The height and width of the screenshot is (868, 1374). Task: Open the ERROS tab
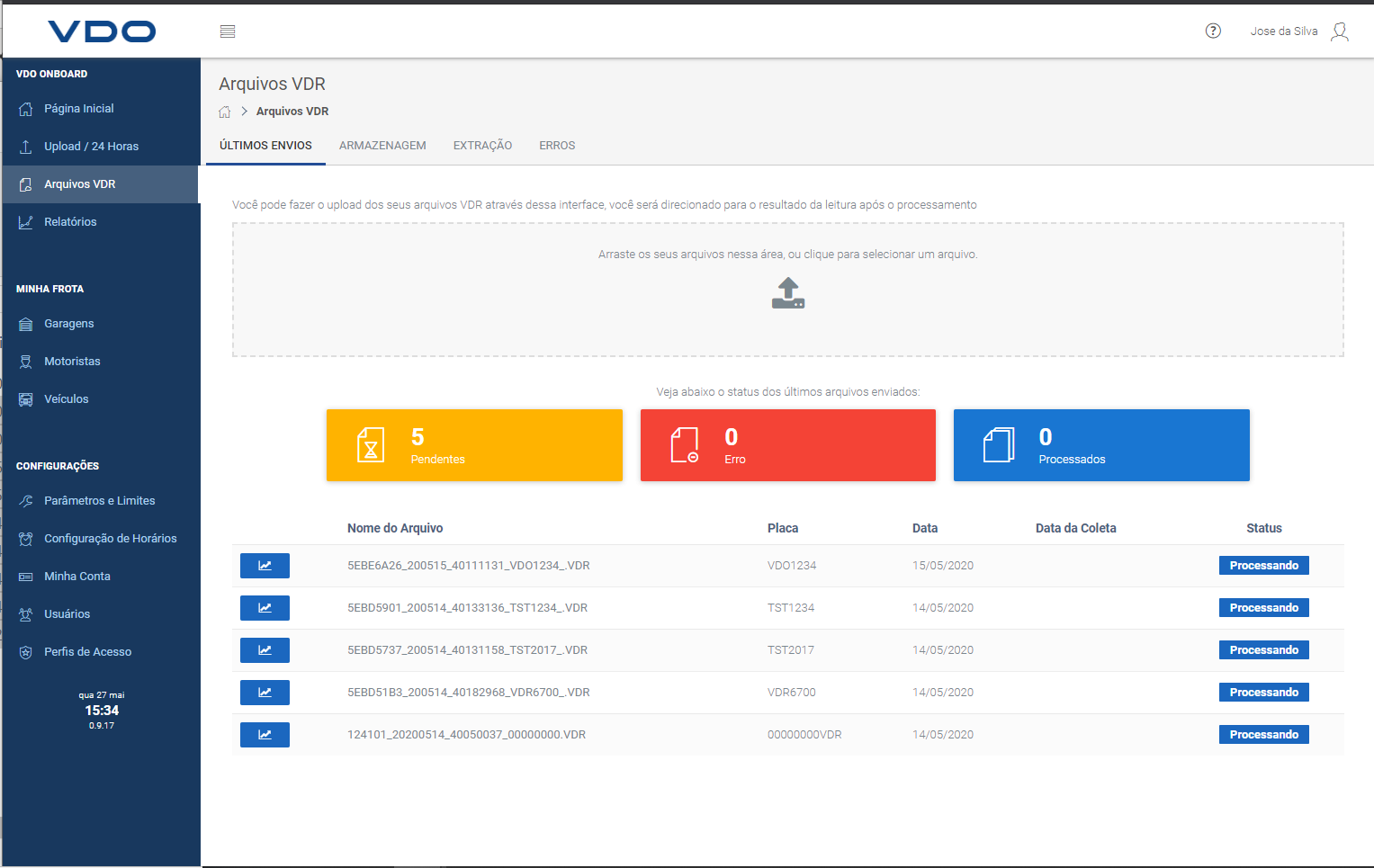pos(557,145)
